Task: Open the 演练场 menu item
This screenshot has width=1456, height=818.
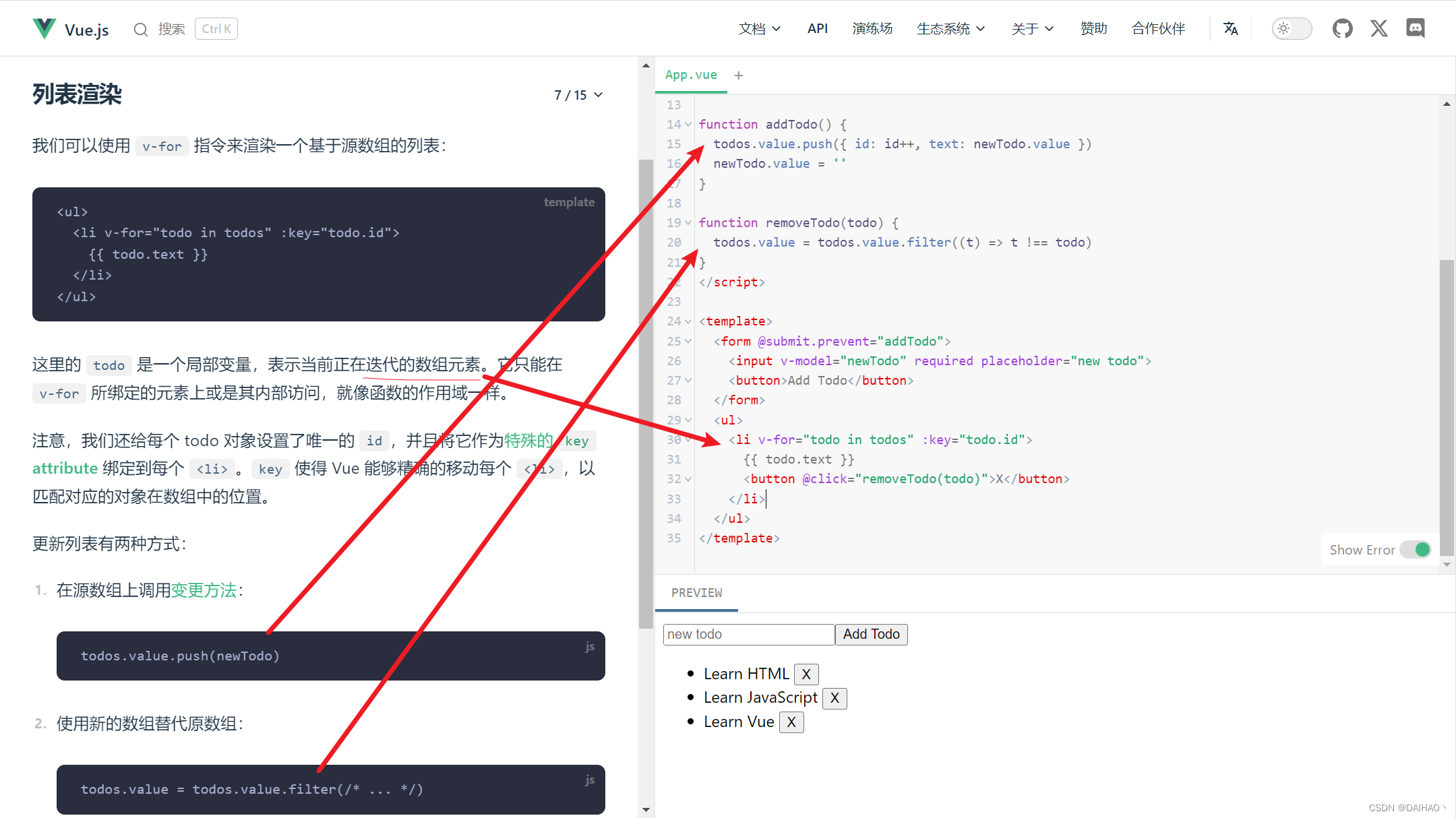Action: click(x=872, y=28)
